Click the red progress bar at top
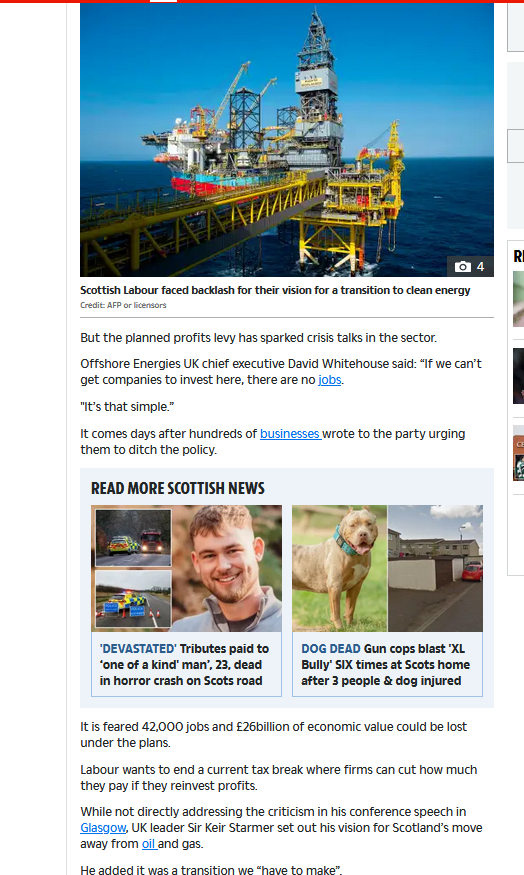 click(x=262, y=1)
